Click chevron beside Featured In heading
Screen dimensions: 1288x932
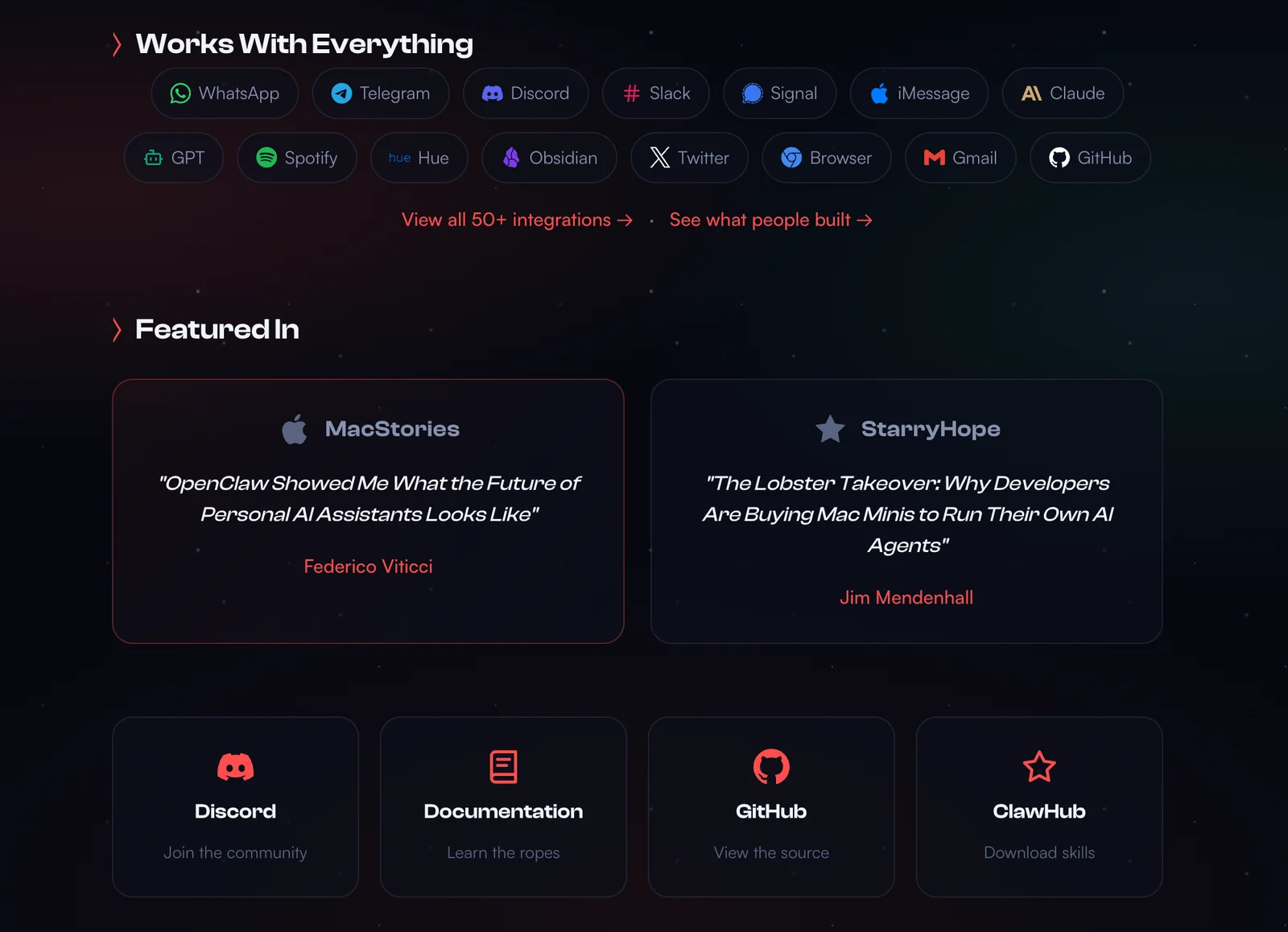(118, 329)
